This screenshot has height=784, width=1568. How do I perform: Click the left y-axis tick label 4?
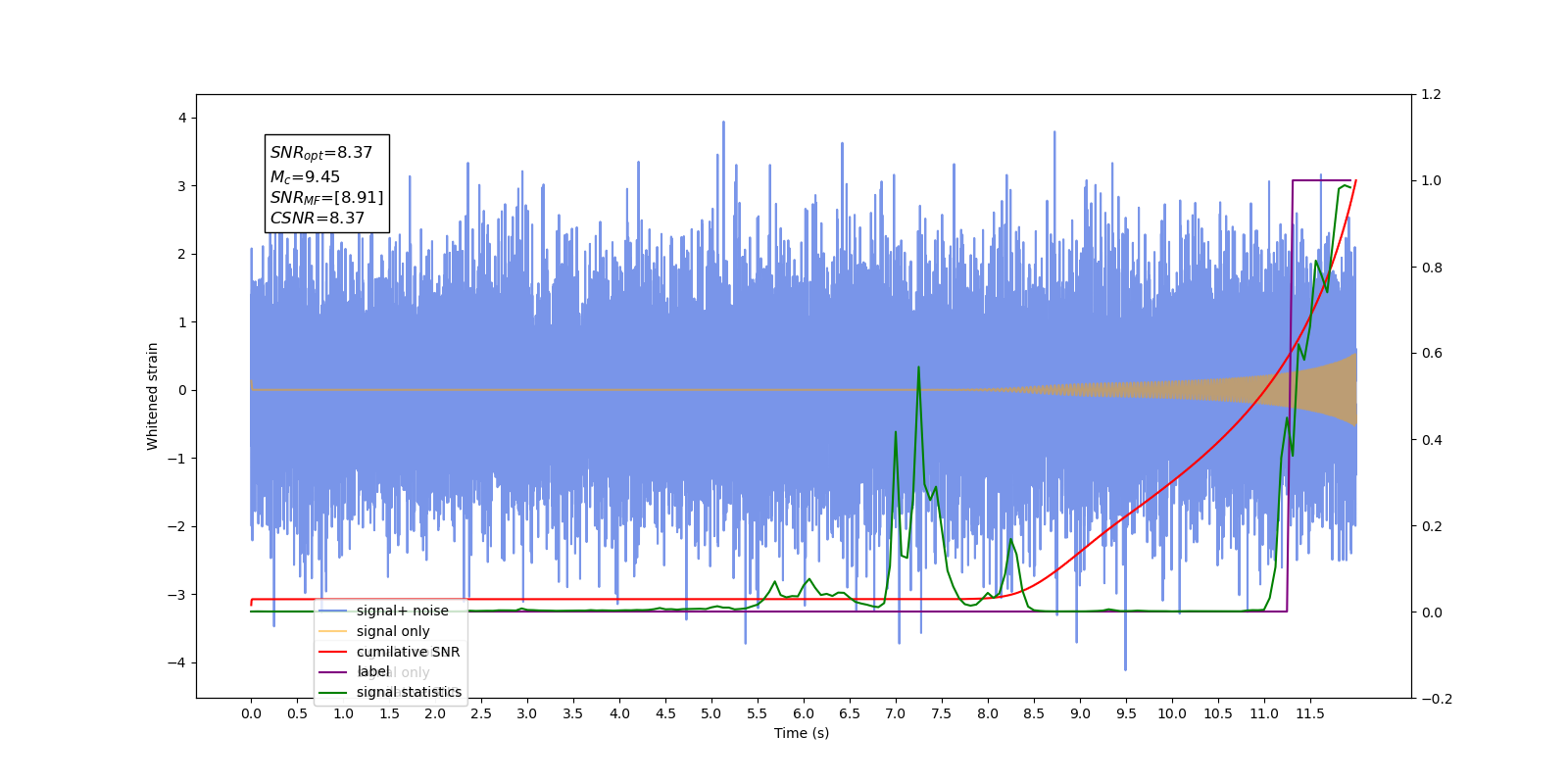tap(181, 118)
